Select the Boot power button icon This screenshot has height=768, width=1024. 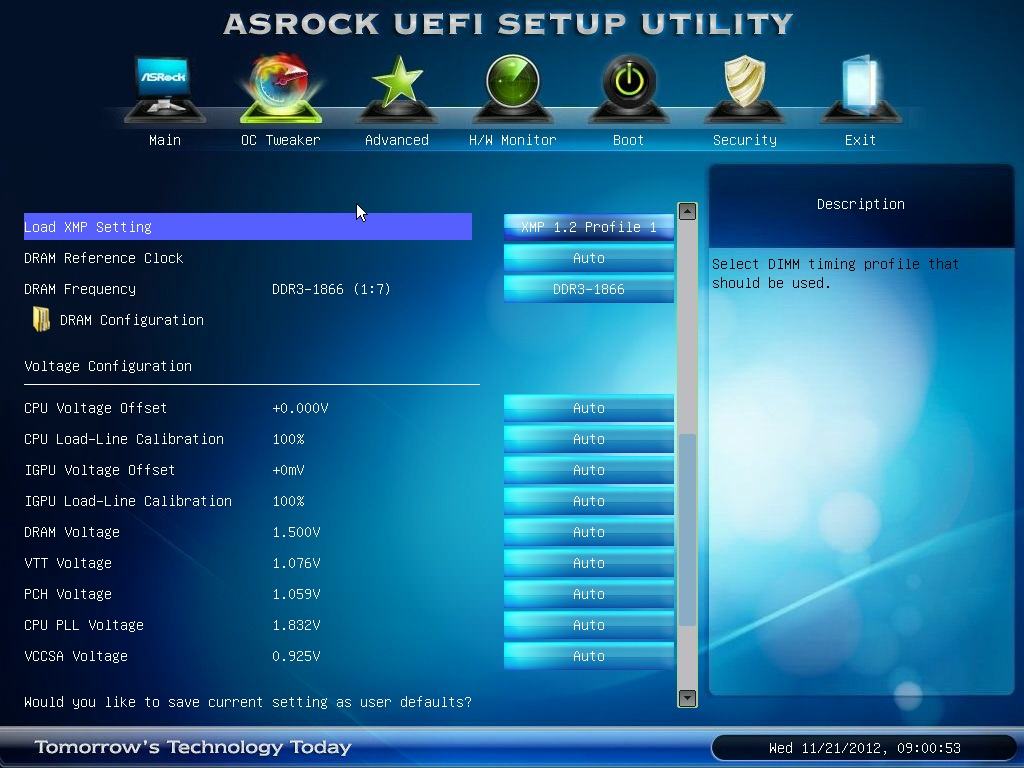click(629, 89)
